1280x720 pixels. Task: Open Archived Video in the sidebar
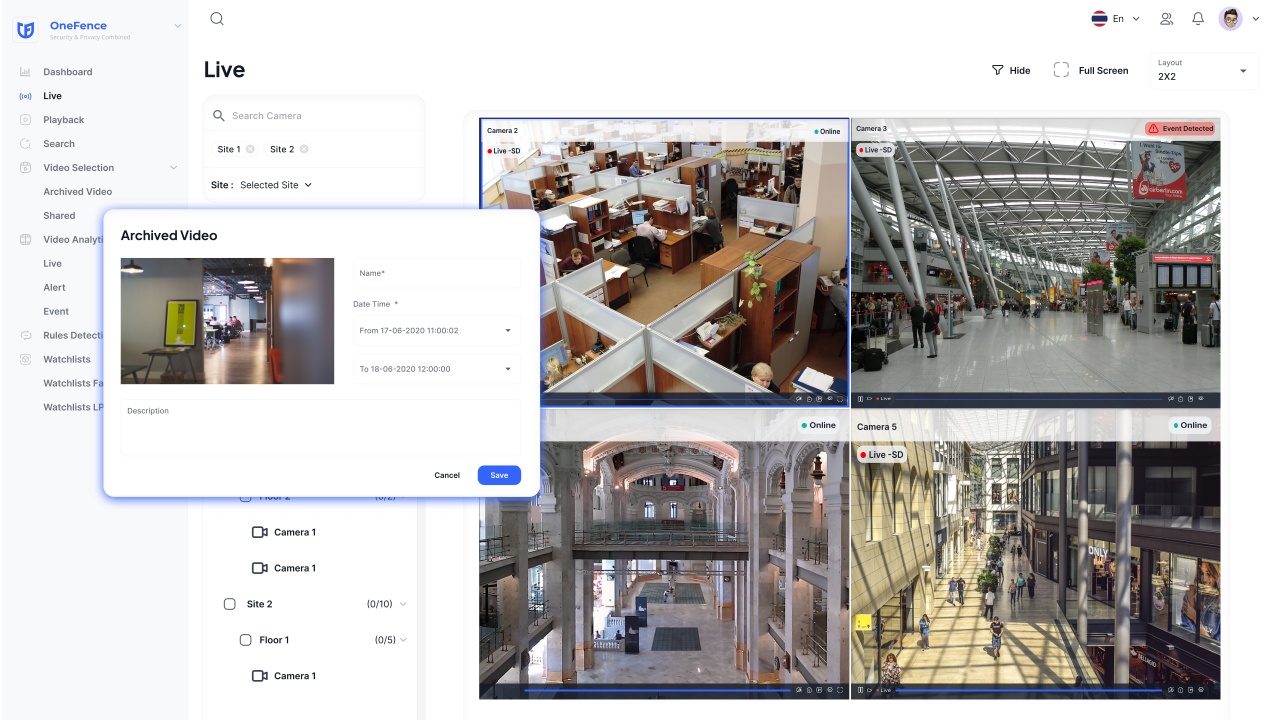[78, 192]
